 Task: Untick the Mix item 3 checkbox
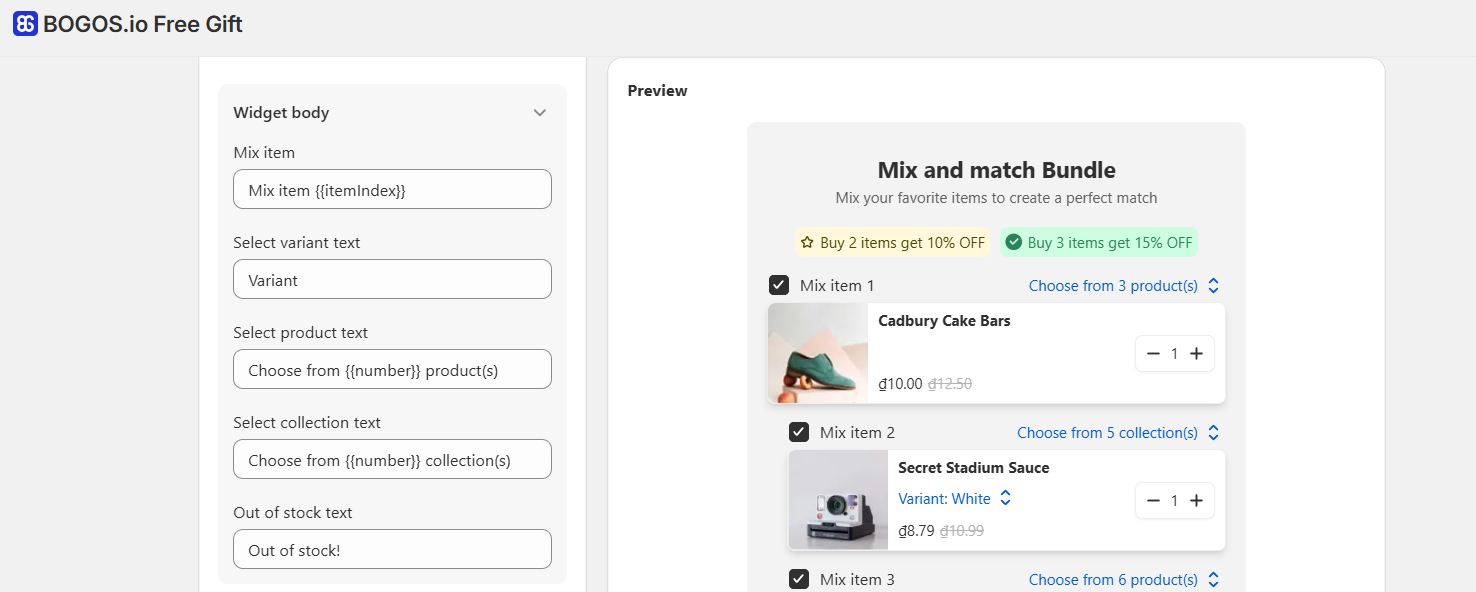pos(799,579)
